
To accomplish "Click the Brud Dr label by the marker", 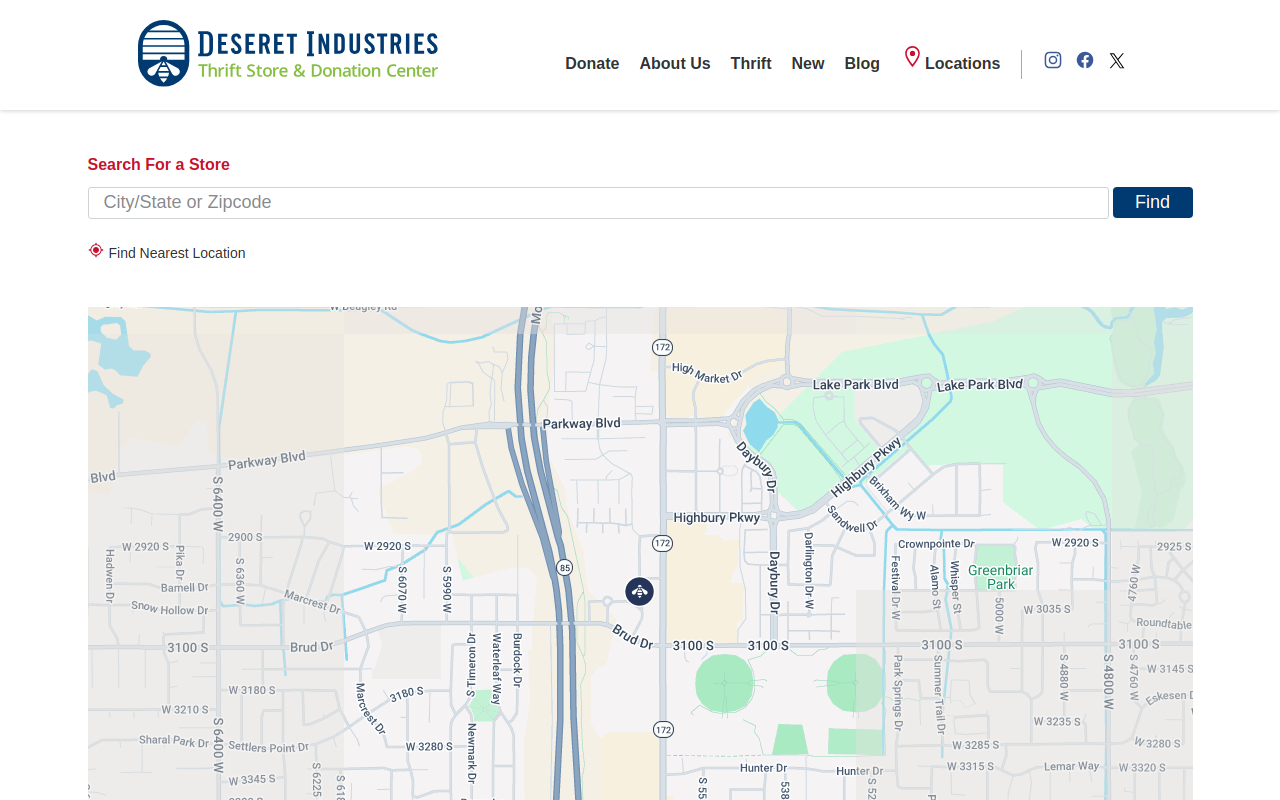I will click(x=633, y=637).
